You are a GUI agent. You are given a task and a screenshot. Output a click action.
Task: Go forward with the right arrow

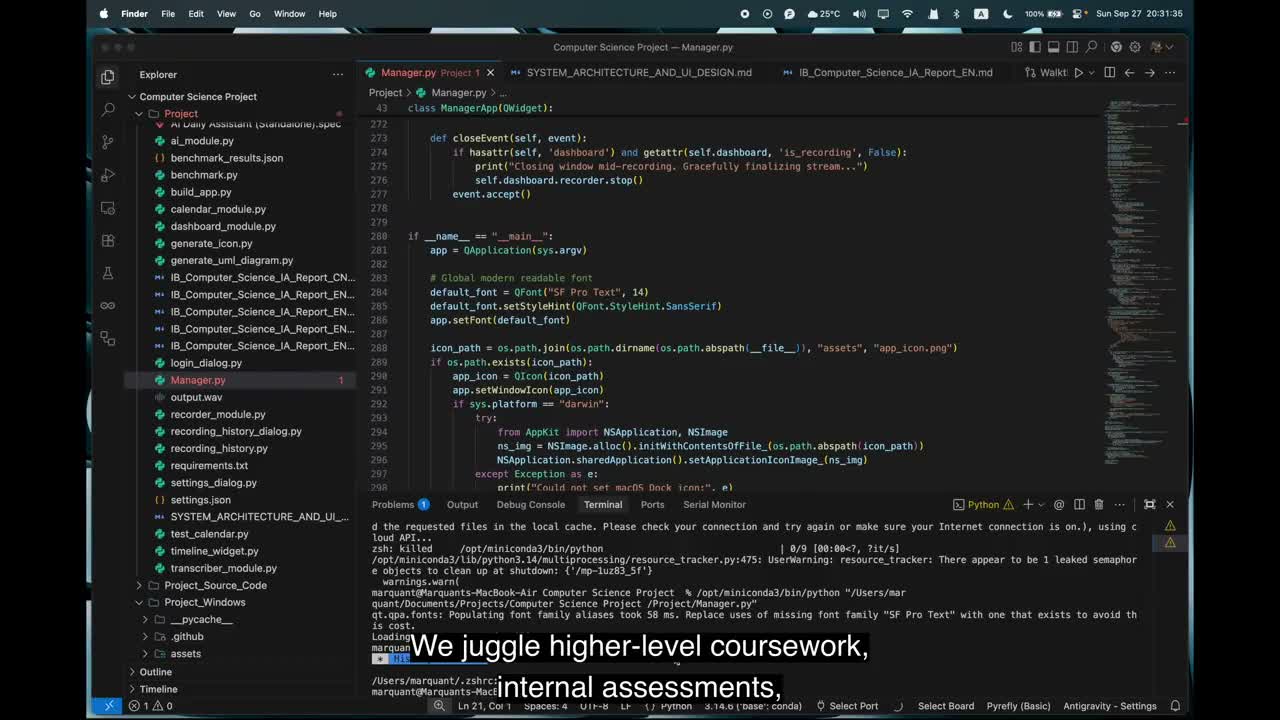pos(1149,72)
